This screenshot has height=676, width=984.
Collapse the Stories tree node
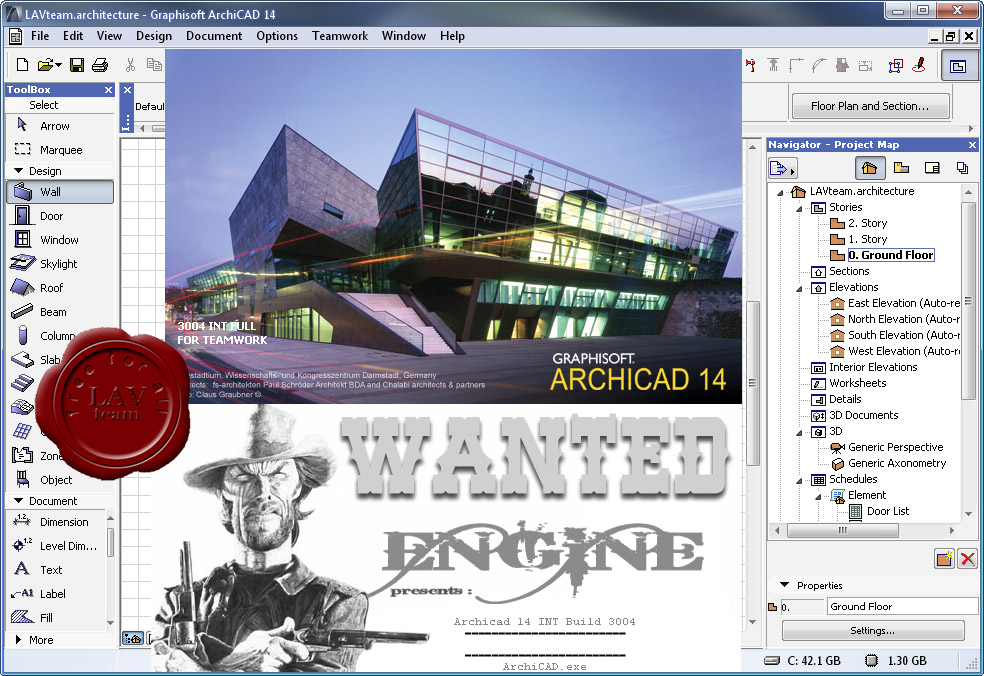[x=800, y=208]
